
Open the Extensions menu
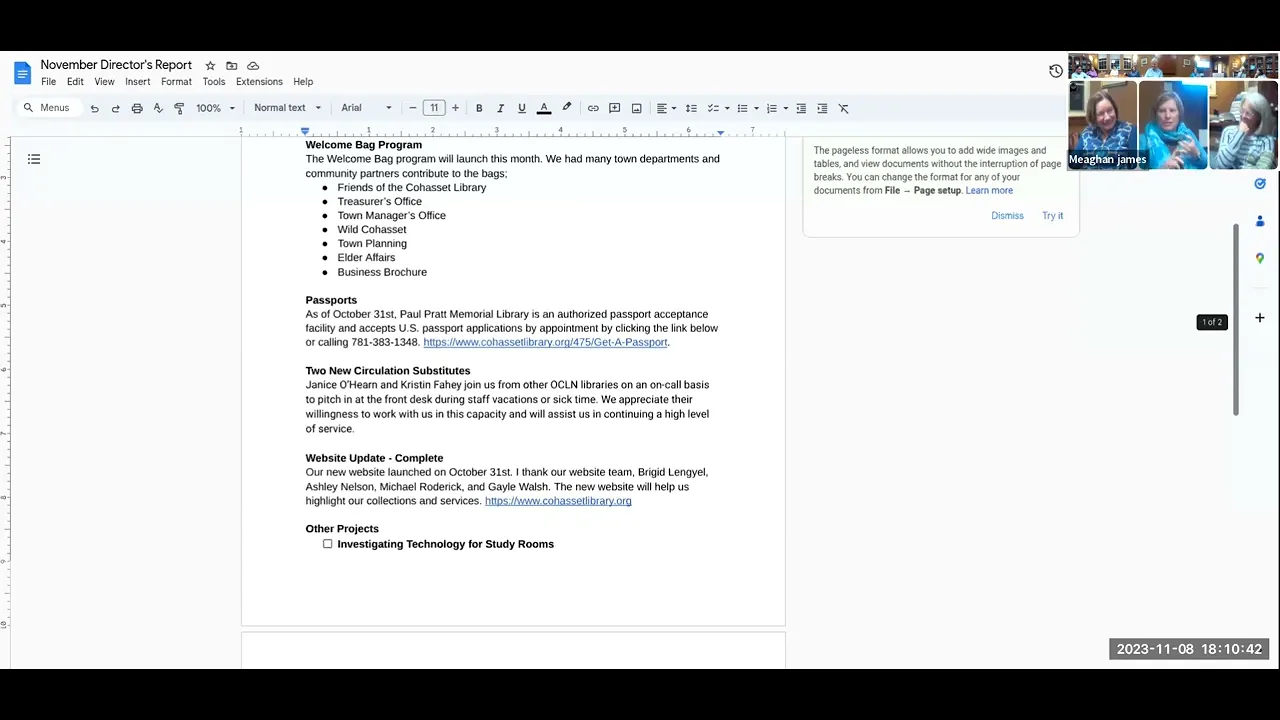point(259,82)
